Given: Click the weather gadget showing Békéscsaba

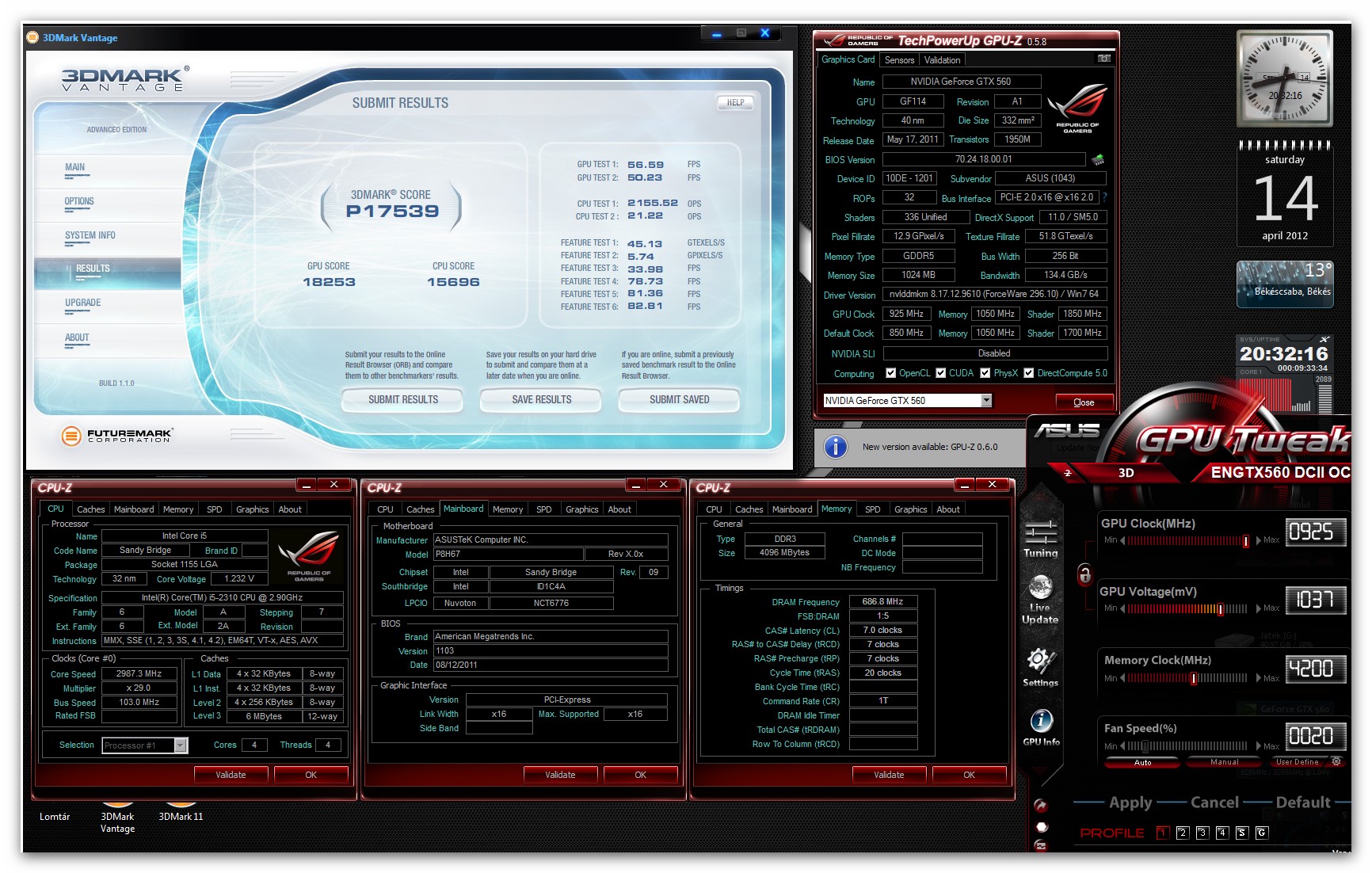Looking at the screenshot, I should point(1285,284).
